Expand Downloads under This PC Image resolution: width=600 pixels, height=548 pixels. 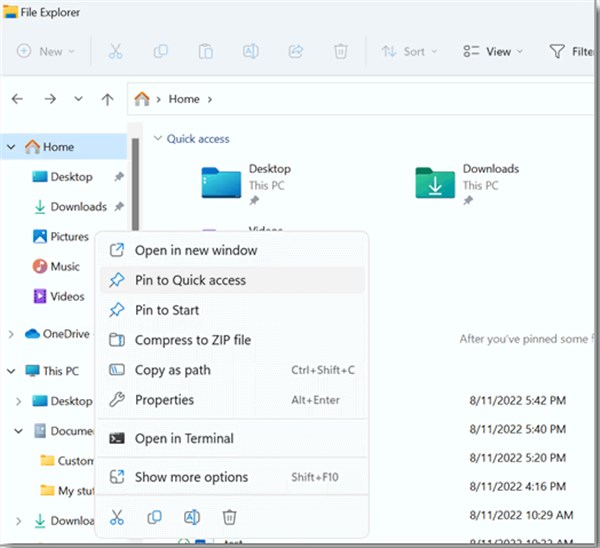point(18,521)
